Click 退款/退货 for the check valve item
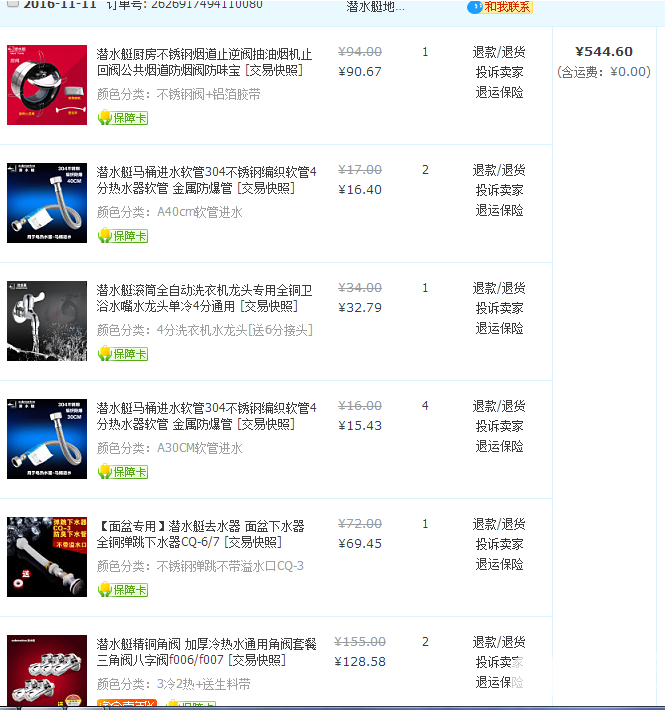The image size is (665, 710). point(499,52)
